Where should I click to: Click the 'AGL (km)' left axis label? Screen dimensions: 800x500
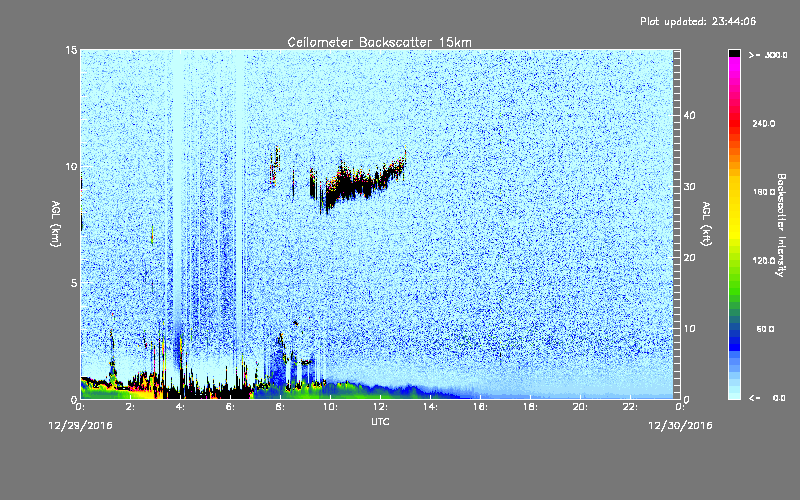pyautogui.click(x=56, y=224)
